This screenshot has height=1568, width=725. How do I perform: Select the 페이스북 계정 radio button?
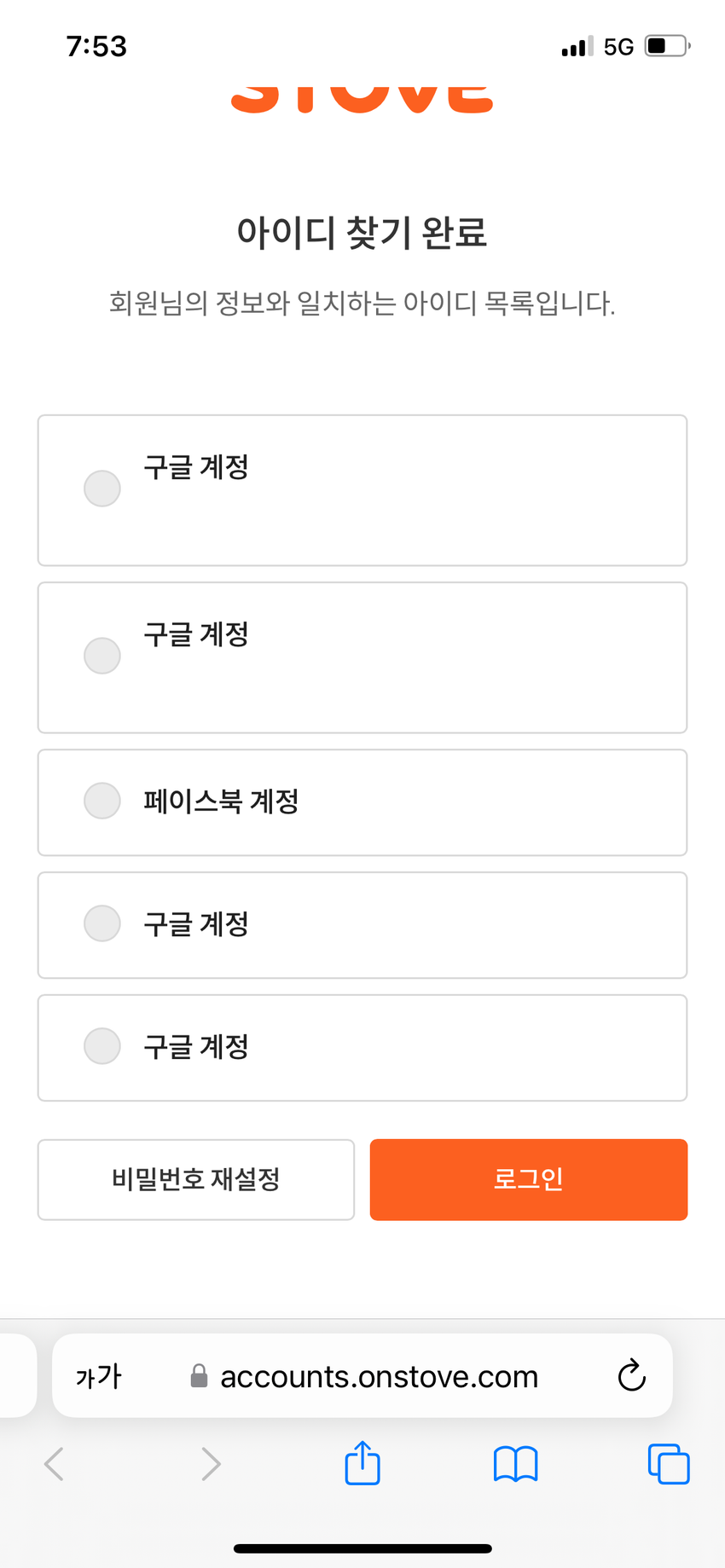coord(102,801)
